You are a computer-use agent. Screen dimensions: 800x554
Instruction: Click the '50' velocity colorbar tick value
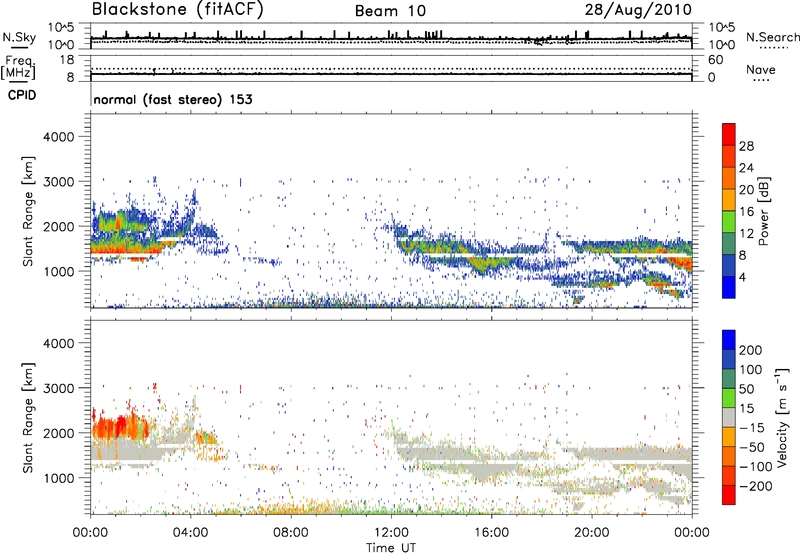(746, 389)
